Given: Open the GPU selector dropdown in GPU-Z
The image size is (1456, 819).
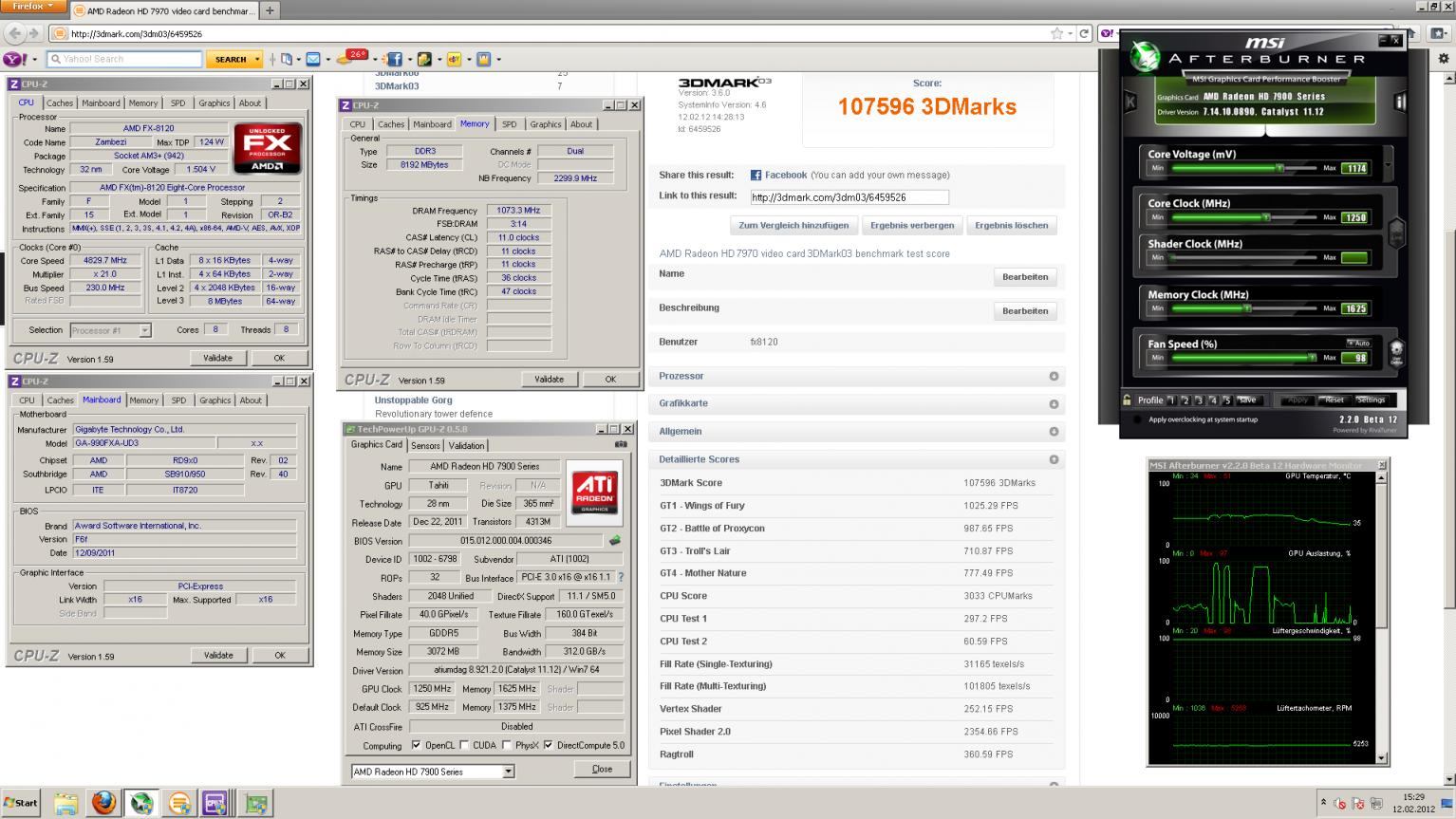Looking at the screenshot, I should point(508,772).
